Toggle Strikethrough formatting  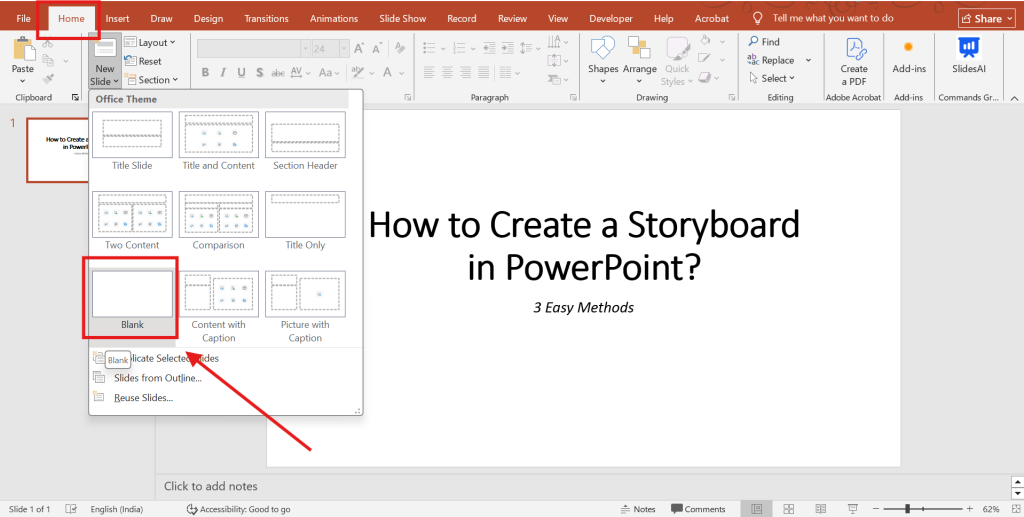[278, 73]
